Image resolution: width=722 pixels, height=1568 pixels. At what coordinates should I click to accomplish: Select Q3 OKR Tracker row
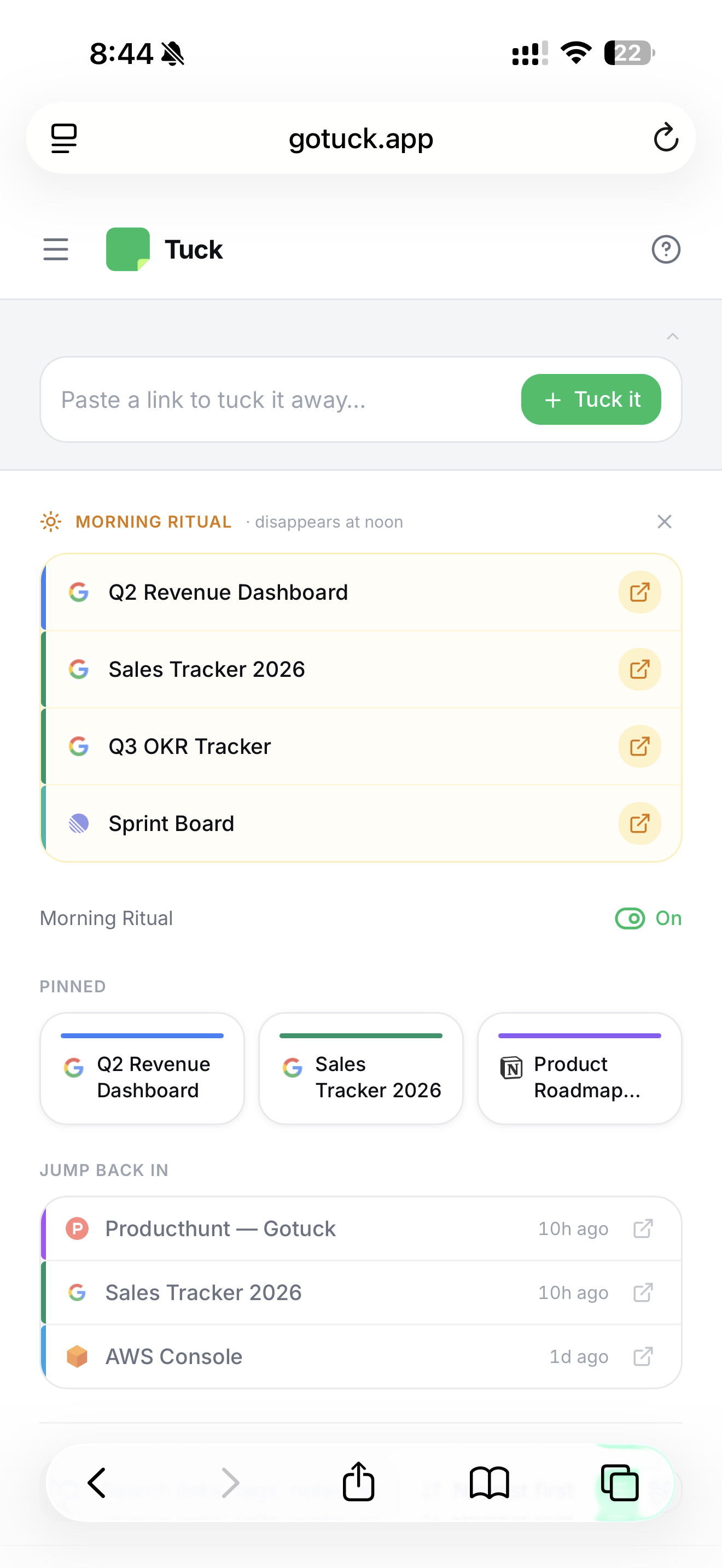(x=361, y=746)
